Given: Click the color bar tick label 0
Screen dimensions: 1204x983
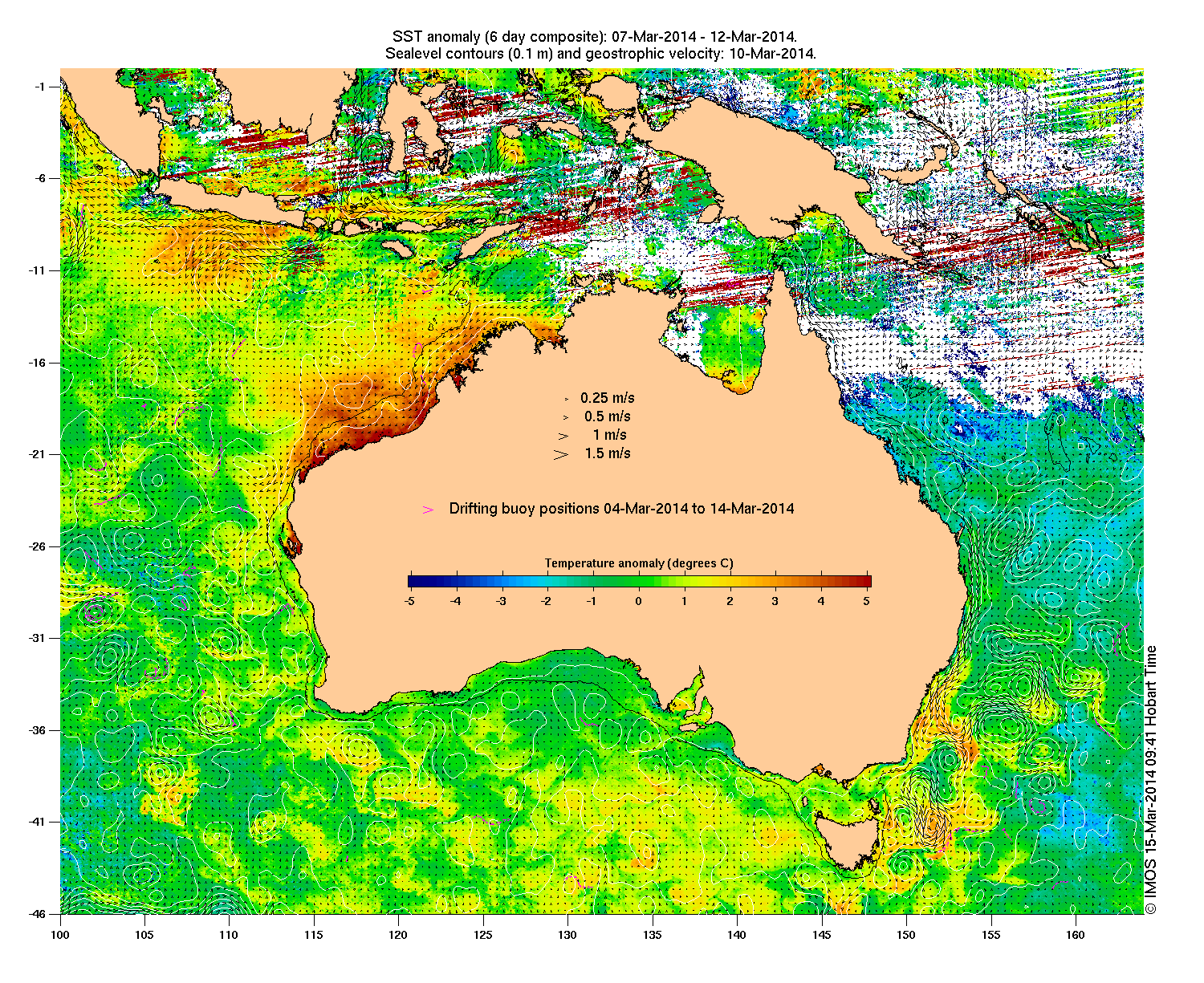Looking at the screenshot, I should click(x=639, y=600).
